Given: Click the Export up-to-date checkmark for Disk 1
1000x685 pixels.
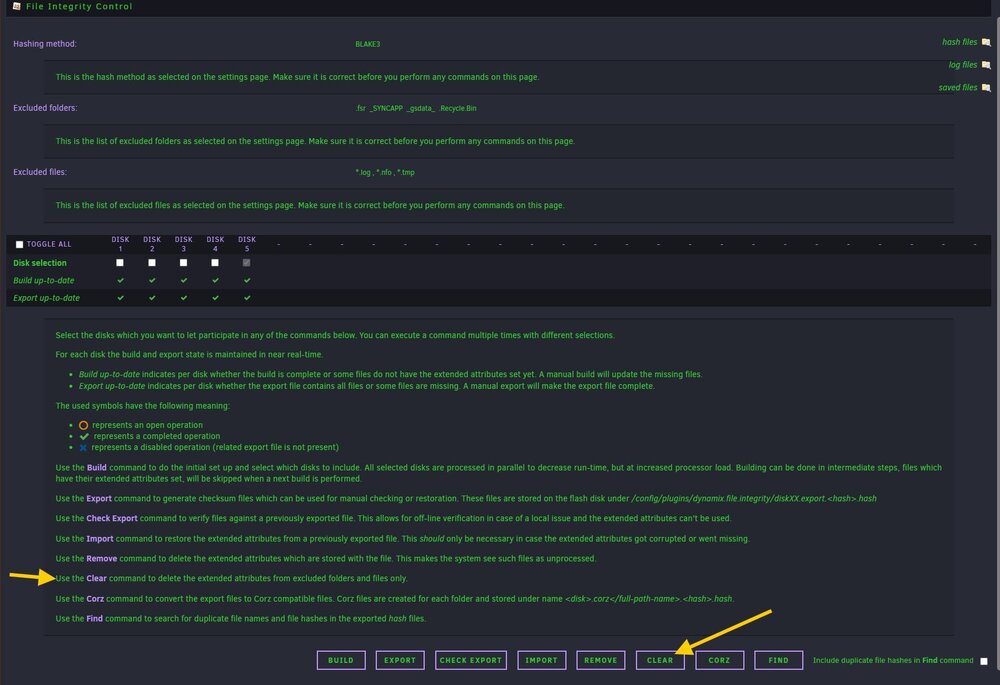Looking at the screenshot, I should [x=121, y=298].
